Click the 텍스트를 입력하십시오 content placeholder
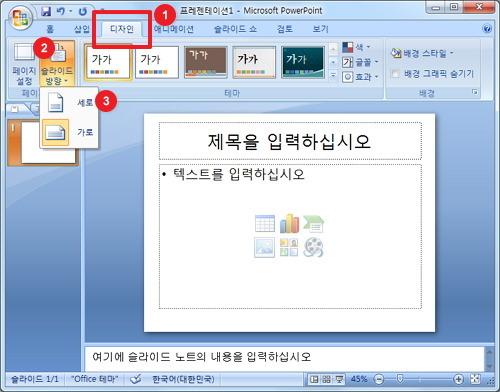Screen dimensions: 500x392 coord(290,236)
